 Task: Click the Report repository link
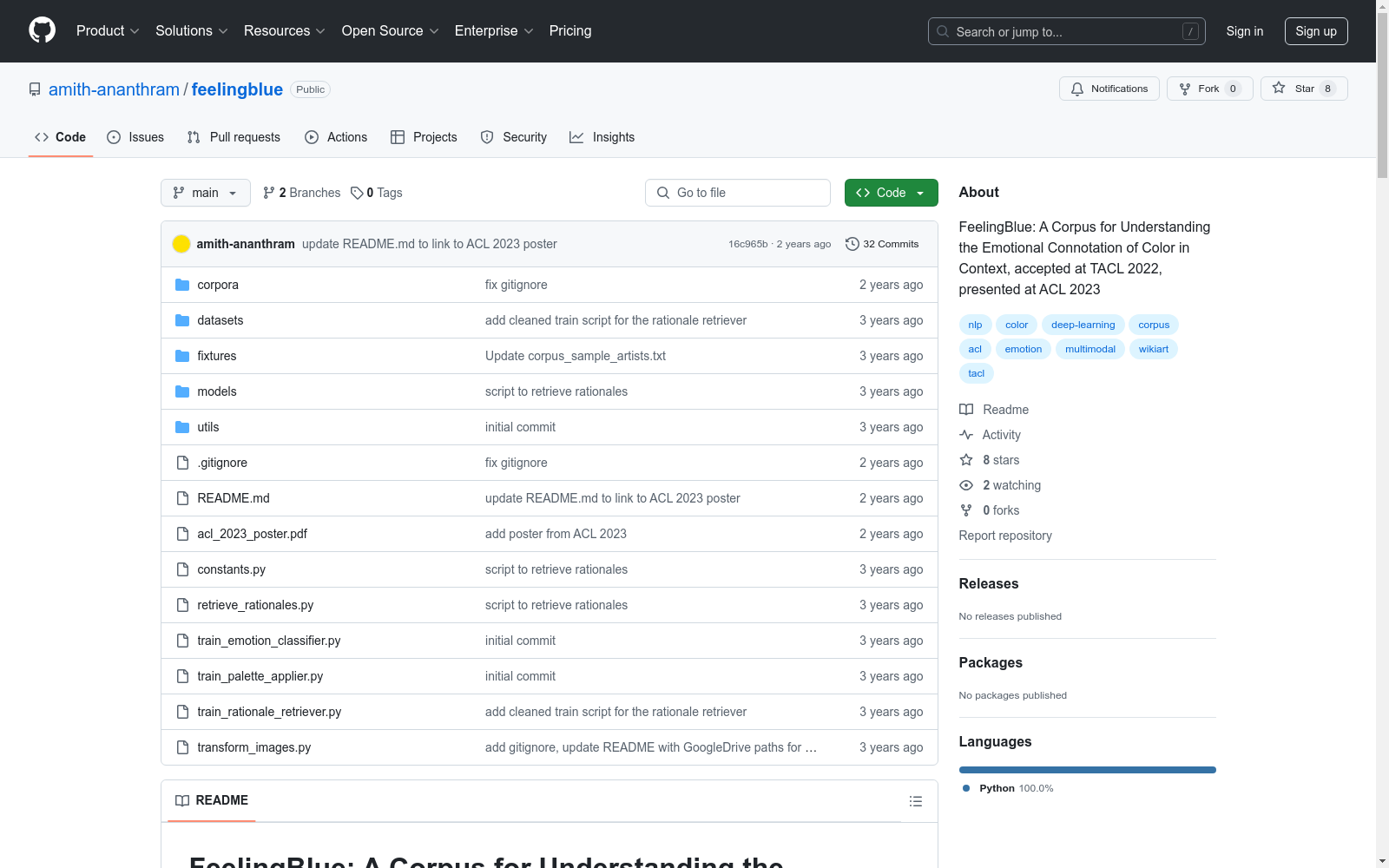tap(1005, 536)
